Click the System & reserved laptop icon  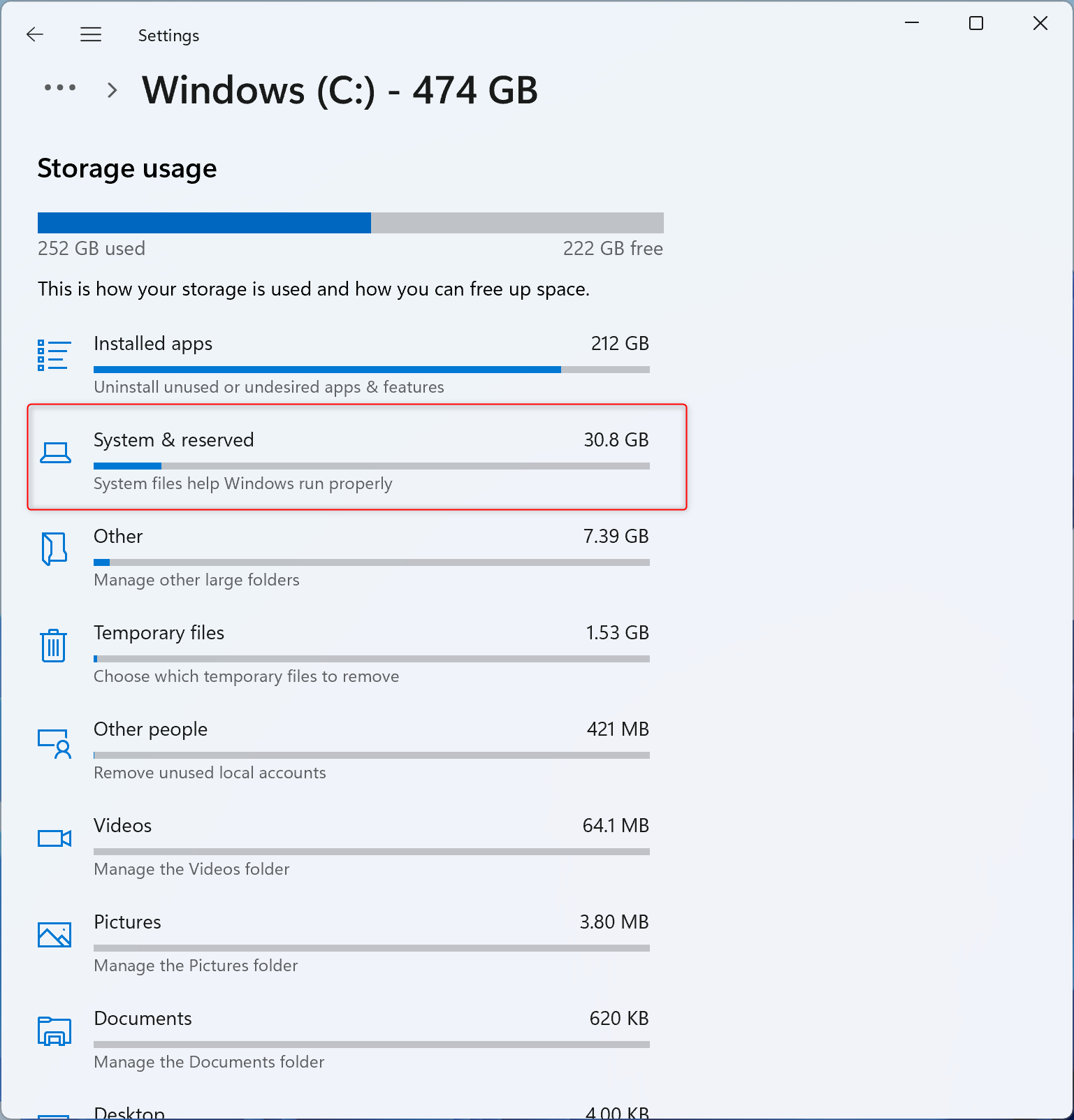pos(55,453)
